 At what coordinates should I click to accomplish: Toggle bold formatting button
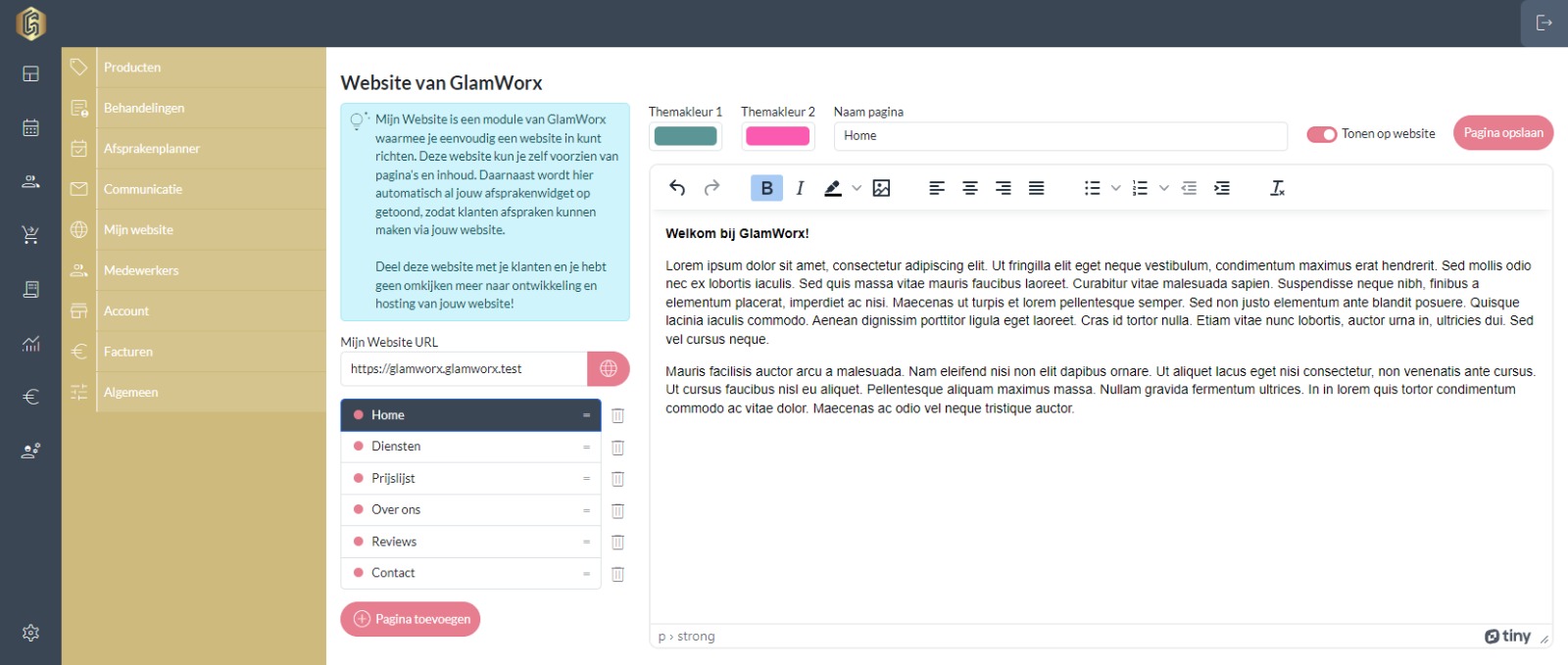(x=766, y=188)
